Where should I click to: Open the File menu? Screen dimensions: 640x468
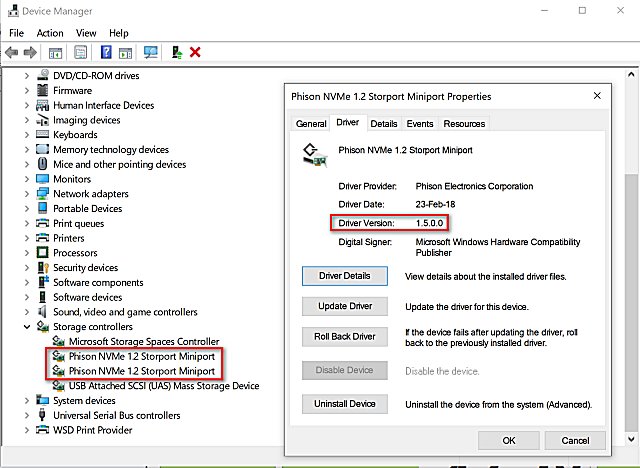click(16, 33)
